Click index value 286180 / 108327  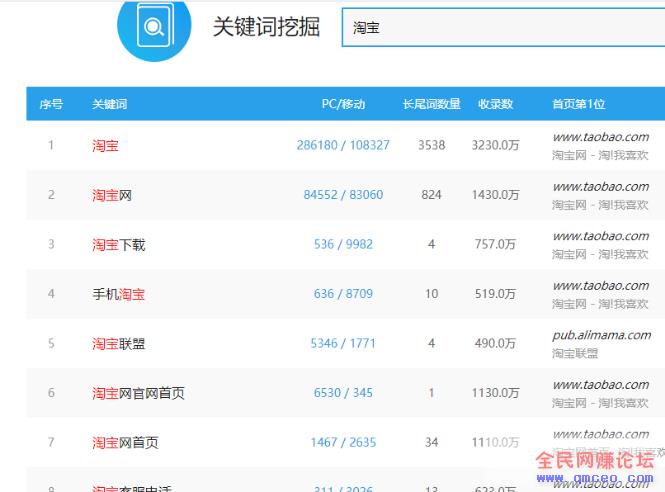tap(343, 145)
